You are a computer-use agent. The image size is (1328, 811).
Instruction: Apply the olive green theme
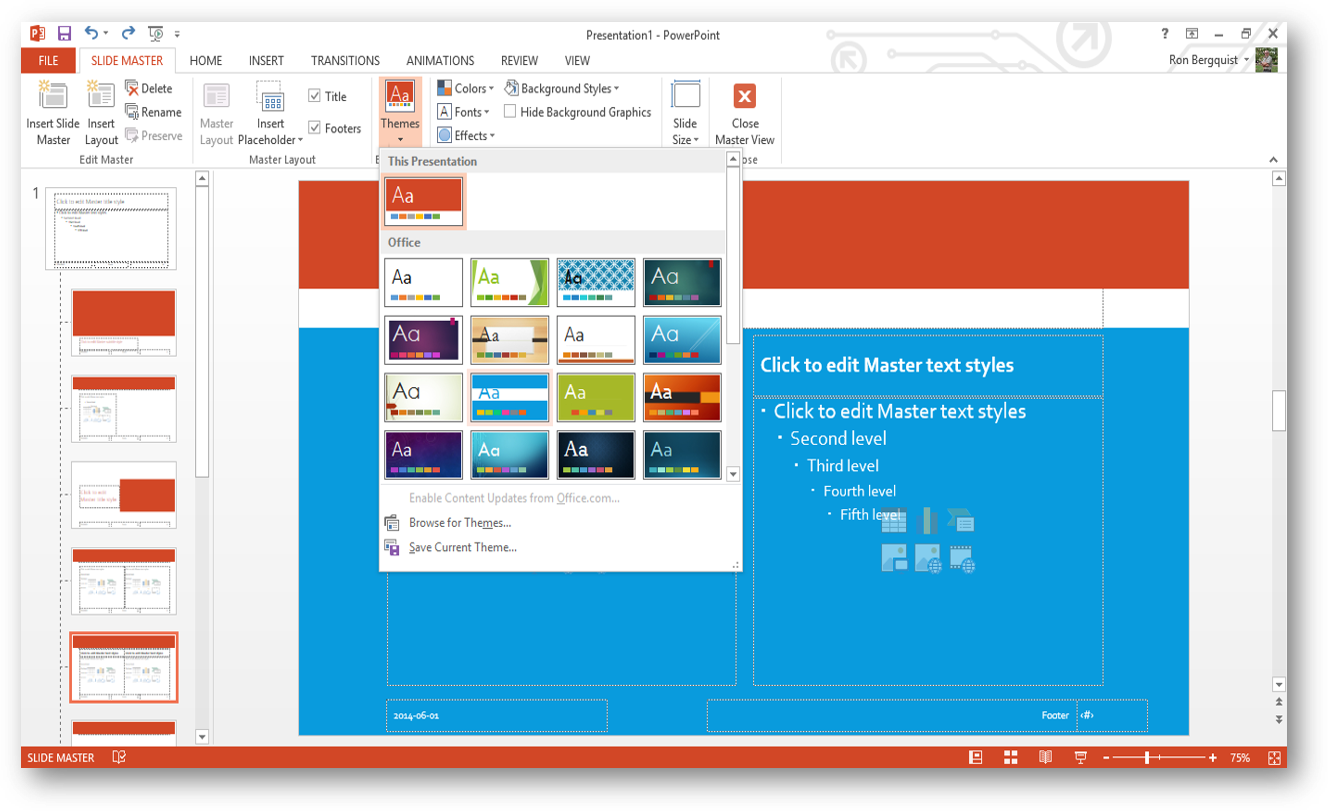pyautogui.click(x=596, y=398)
